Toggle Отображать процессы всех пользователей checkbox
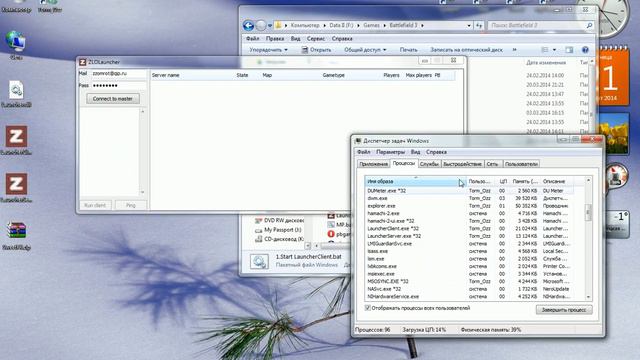 (x=367, y=308)
